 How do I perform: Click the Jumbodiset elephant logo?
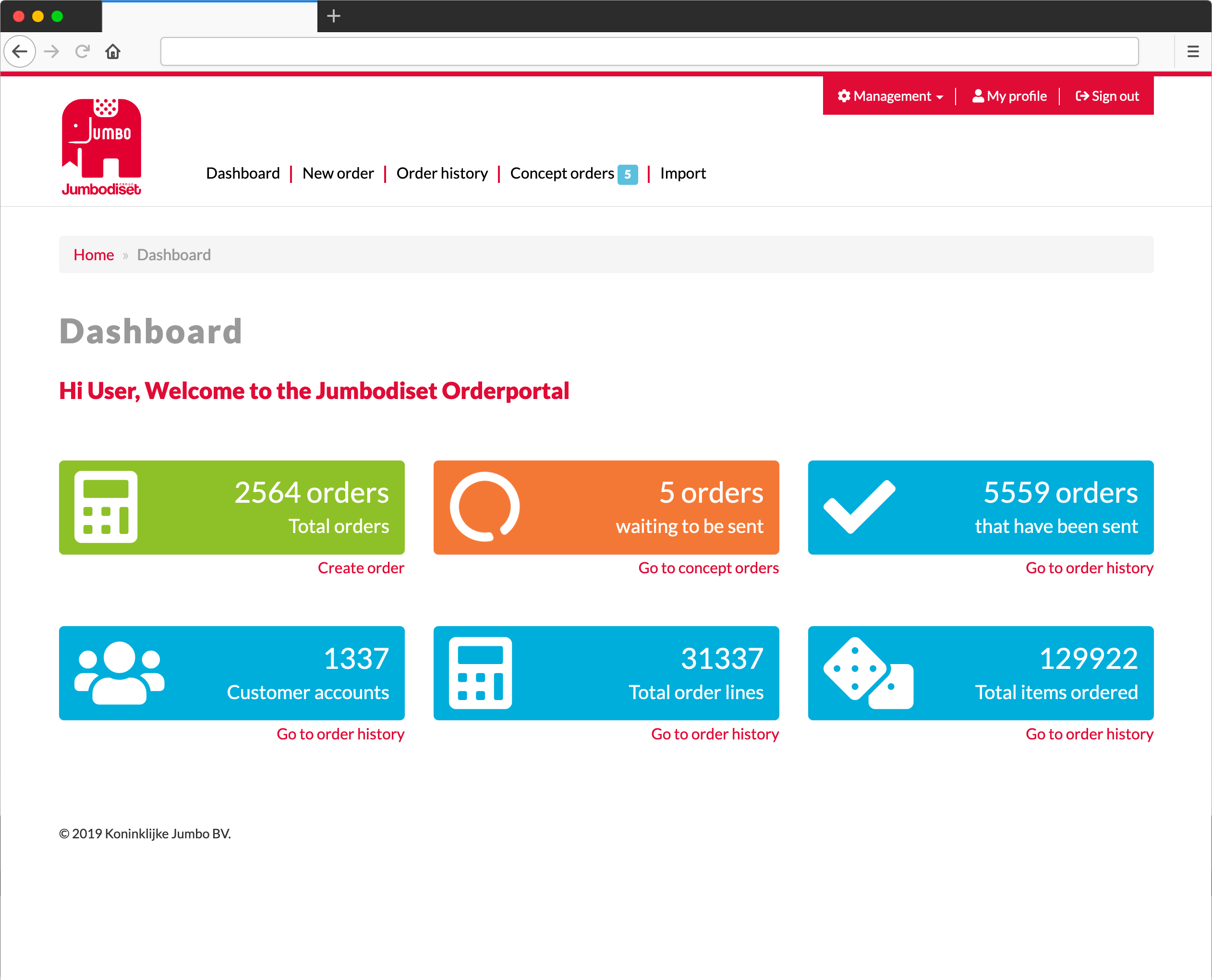(102, 147)
